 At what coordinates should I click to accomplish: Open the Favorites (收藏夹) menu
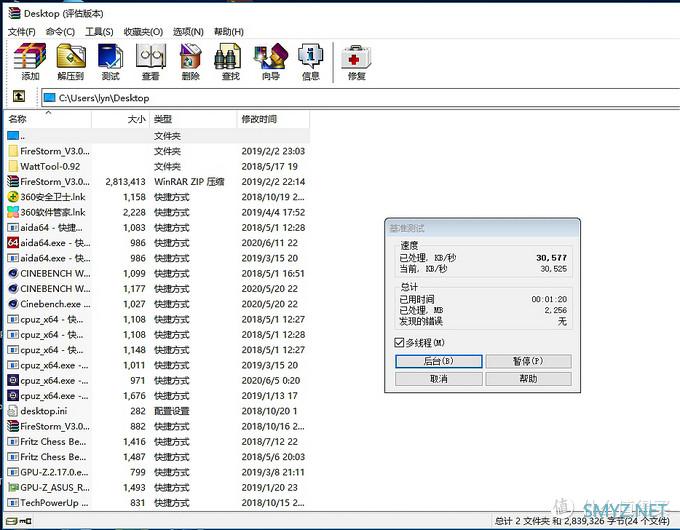(x=143, y=32)
